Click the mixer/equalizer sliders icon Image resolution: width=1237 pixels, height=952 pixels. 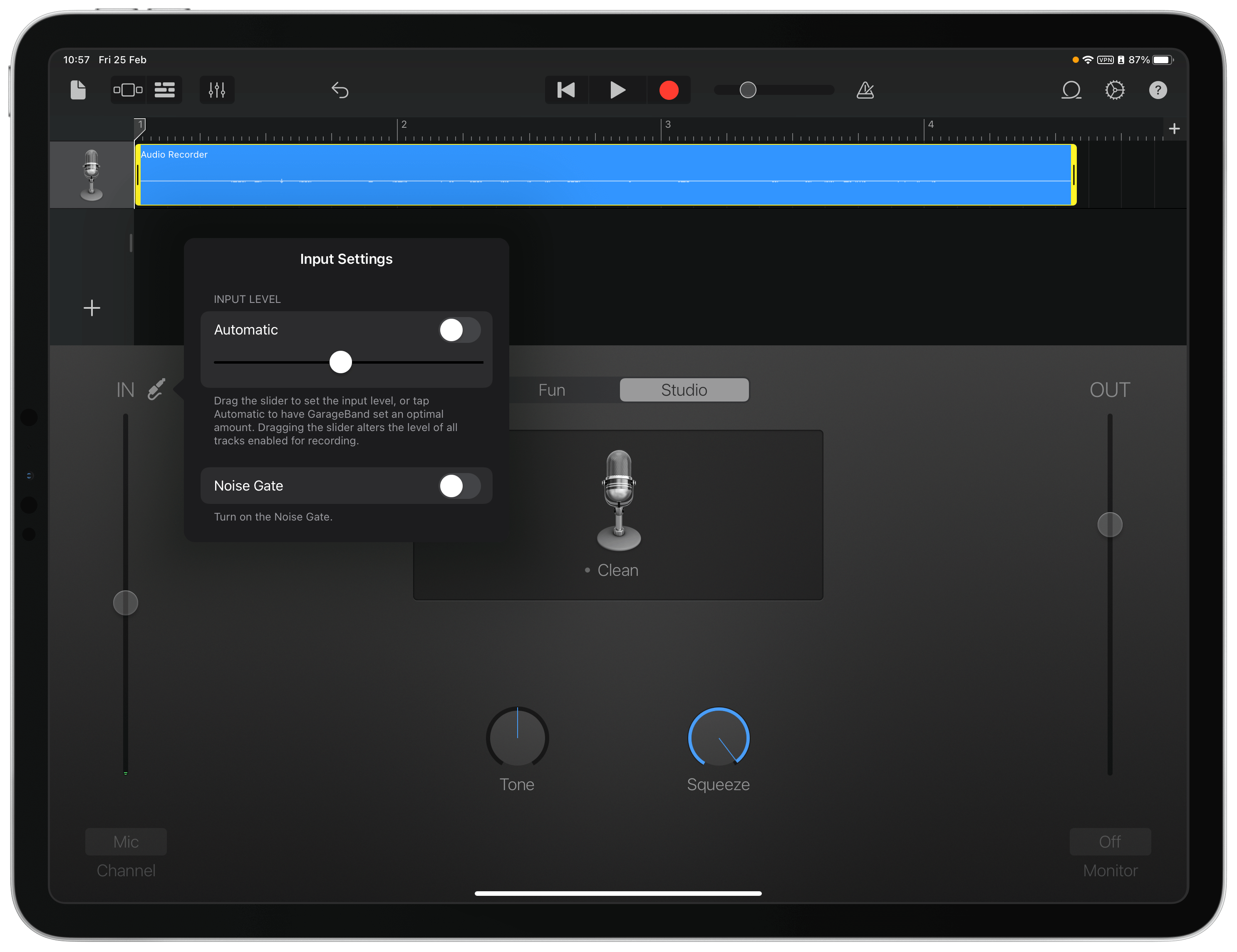(216, 90)
